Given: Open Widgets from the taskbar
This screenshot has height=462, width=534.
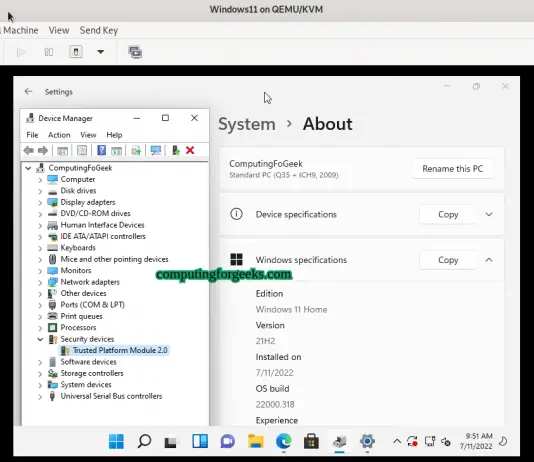Looking at the screenshot, I should [x=200, y=441].
